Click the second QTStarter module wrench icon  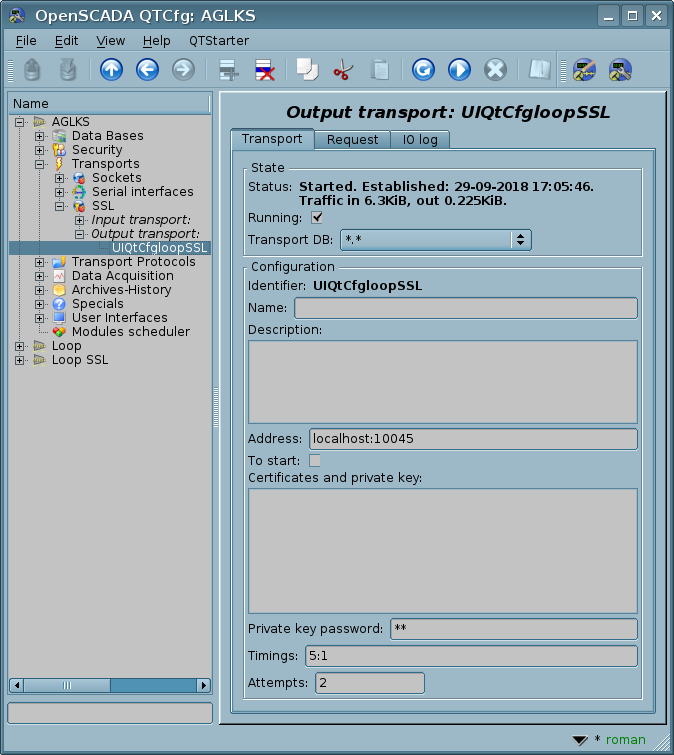(620, 70)
